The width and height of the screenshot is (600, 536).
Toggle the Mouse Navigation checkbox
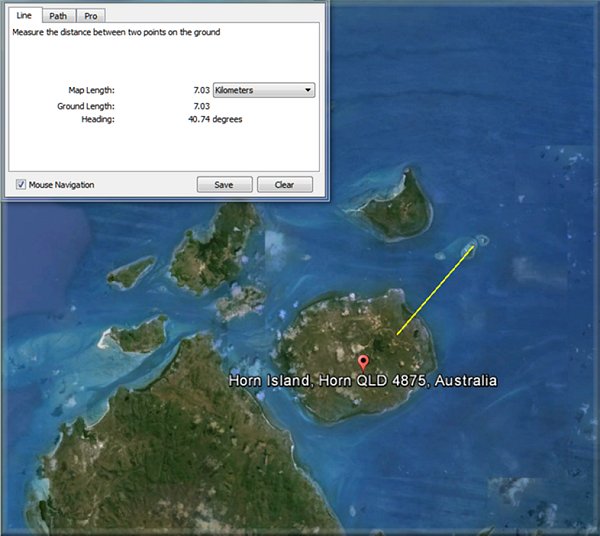[x=21, y=184]
